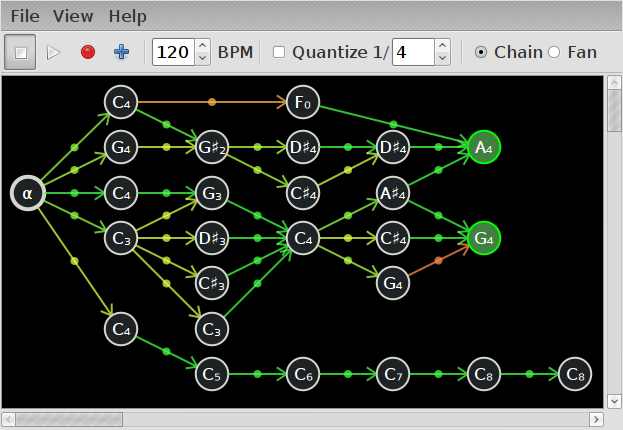Select the G3 node

pos(212,193)
